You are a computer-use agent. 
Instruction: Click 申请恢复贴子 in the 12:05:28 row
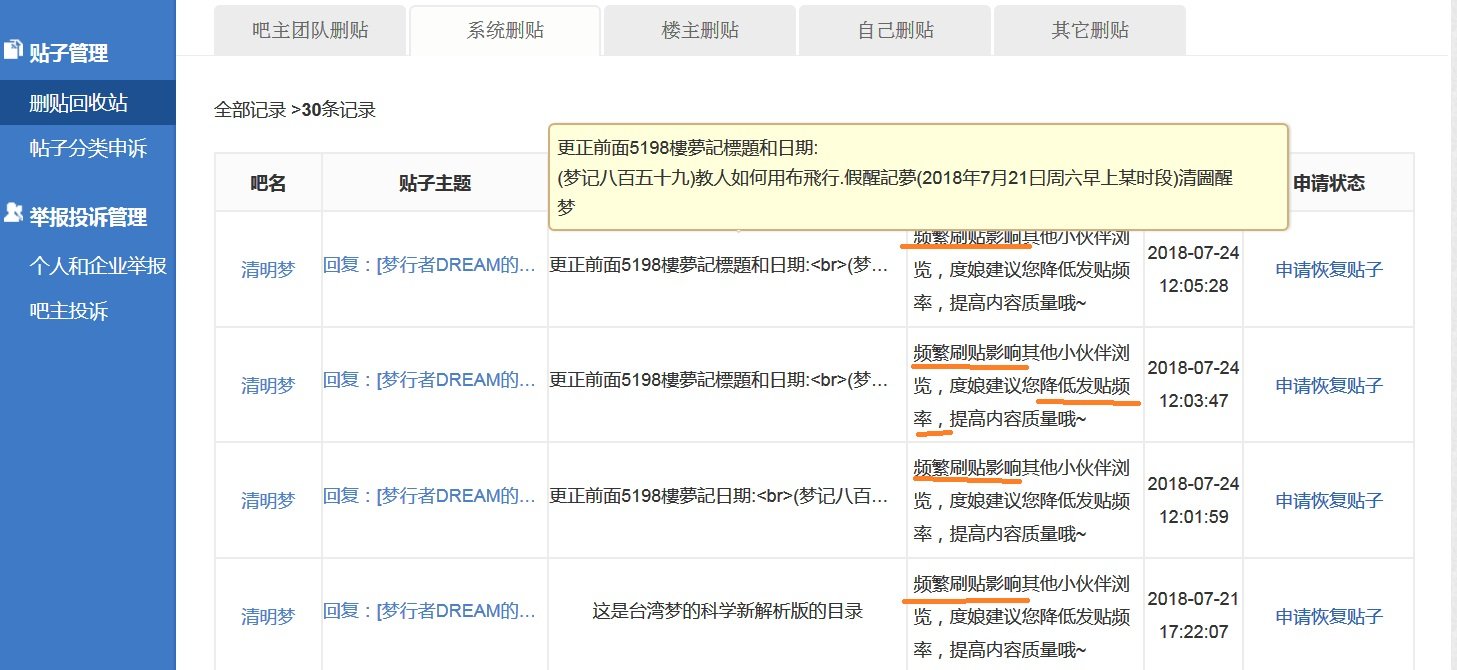click(1329, 270)
